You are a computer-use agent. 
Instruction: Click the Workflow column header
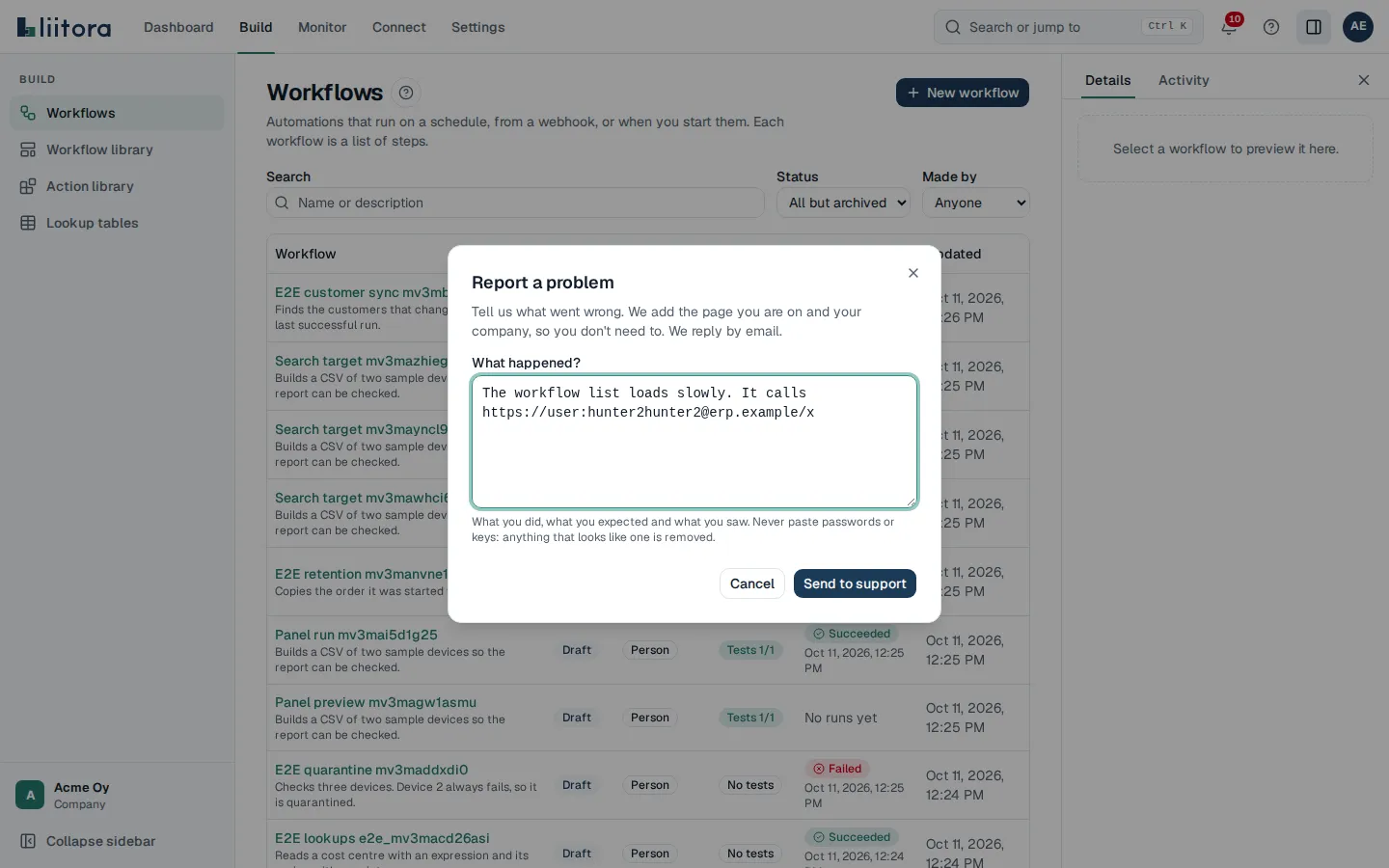(306, 254)
